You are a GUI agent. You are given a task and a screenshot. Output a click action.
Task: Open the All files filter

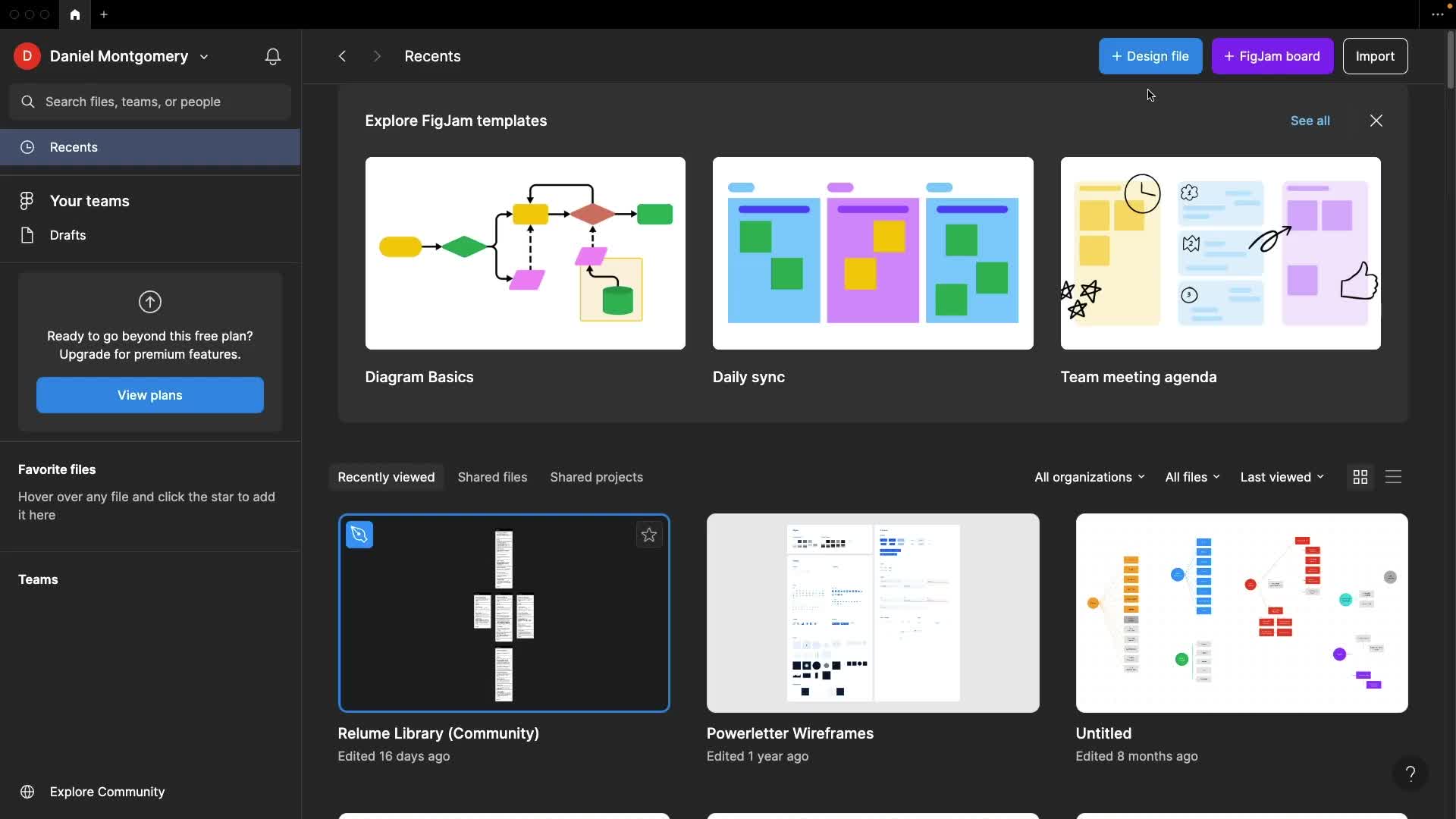coord(1193,477)
